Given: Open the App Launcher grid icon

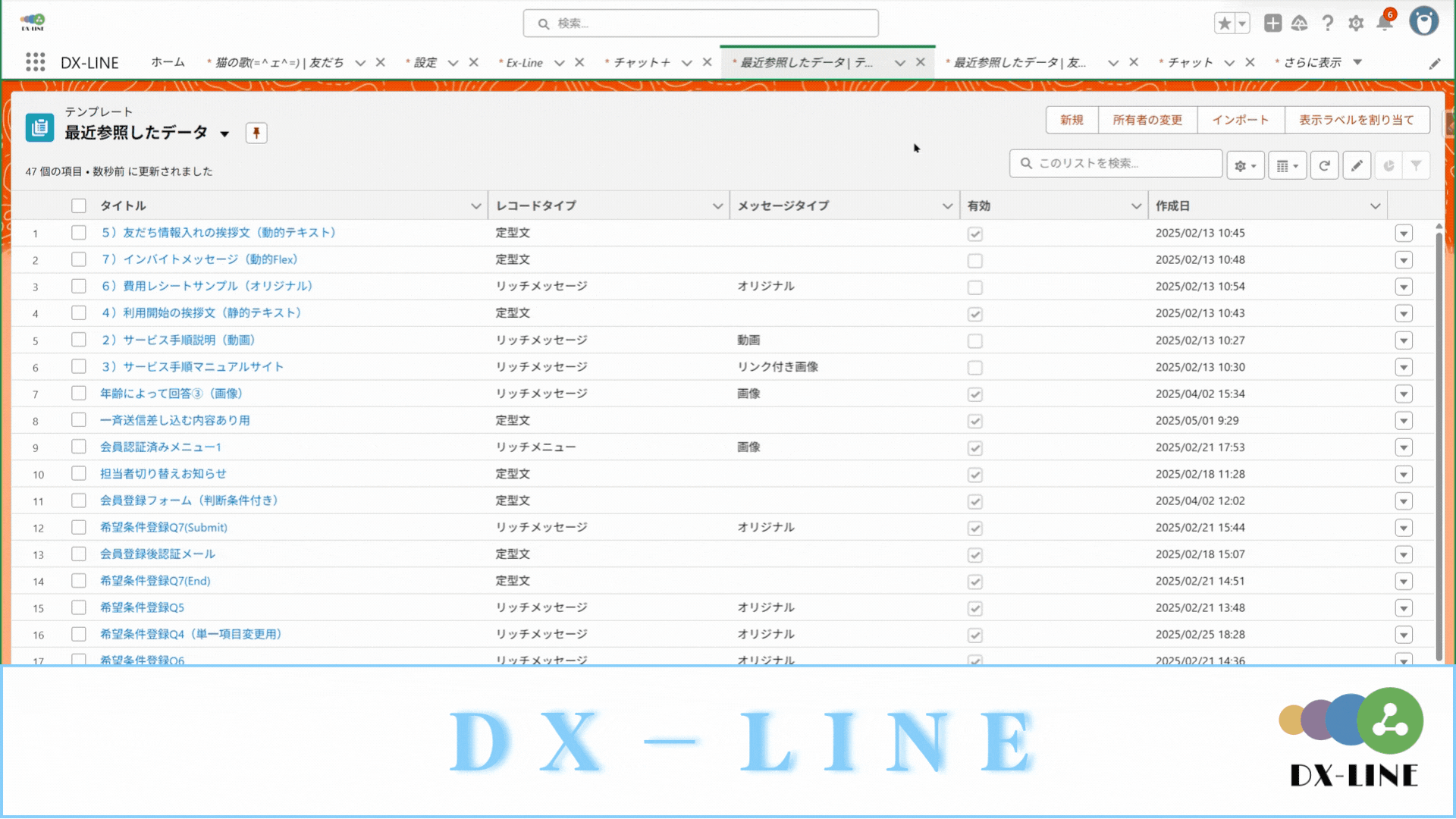Looking at the screenshot, I should point(35,62).
